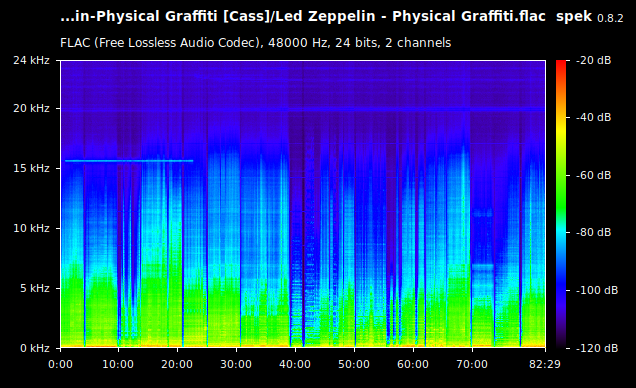Click the 30:00 time axis label
636x388 pixels.
(236, 364)
